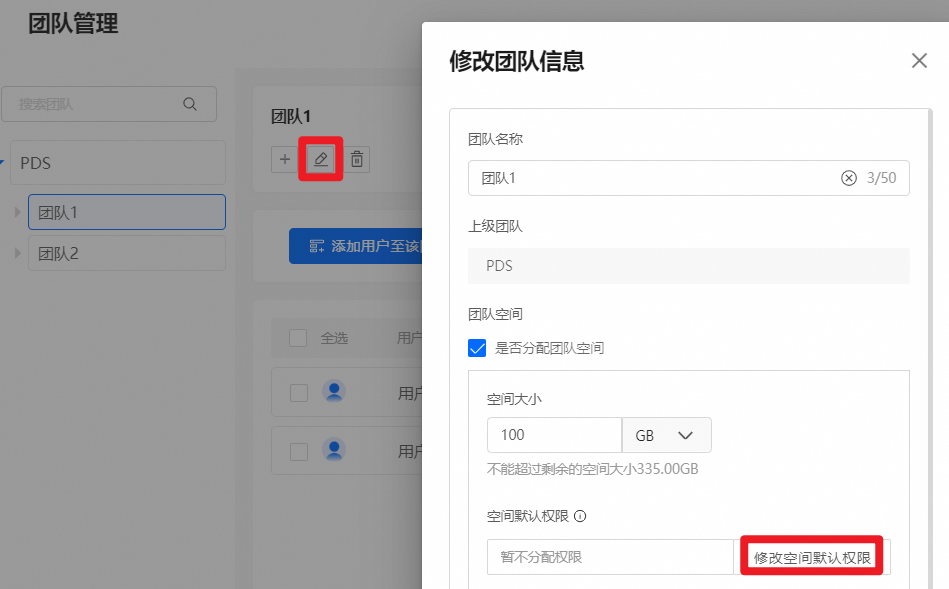The image size is (949, 589).
Task: Toggle the 是否分配团队空间 checkbox
Action: [477, 348]
